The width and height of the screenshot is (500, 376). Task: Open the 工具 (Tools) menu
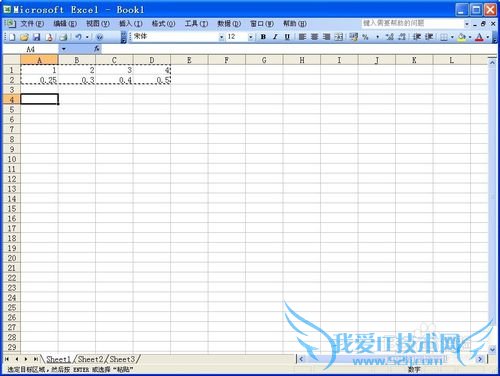coord(196,24)
